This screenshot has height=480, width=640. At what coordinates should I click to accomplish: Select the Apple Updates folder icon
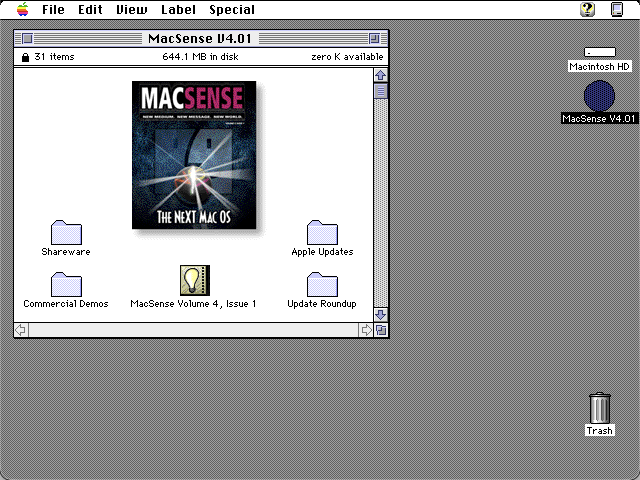tap(322, 233)
